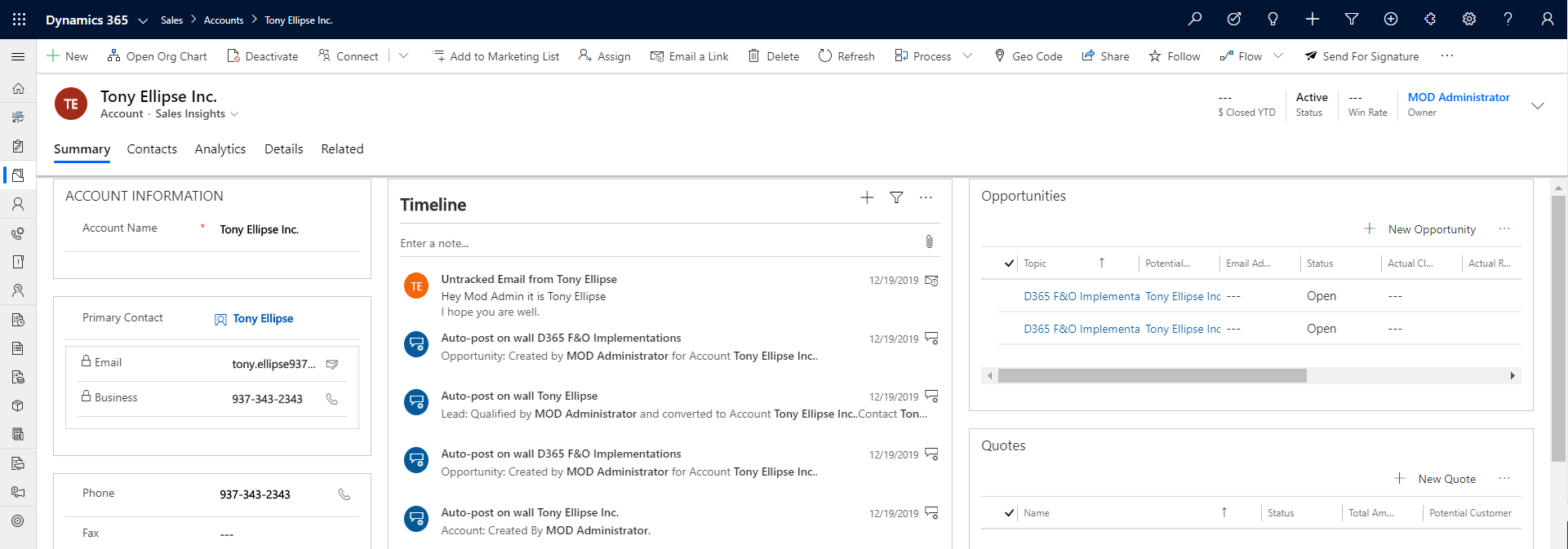This screenshot has height=549, width=1568.
Task: Open Opportunities grid more commands ellipsis
Action: [x=1504, y=229]
